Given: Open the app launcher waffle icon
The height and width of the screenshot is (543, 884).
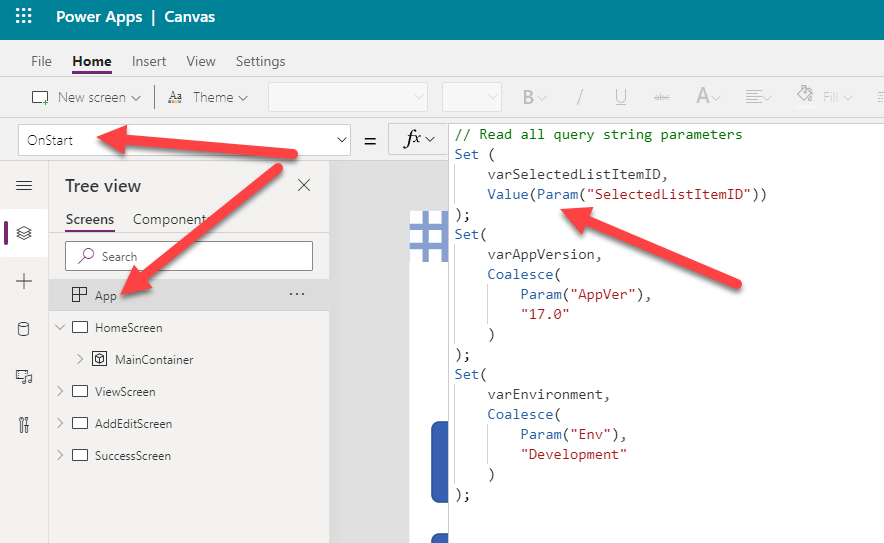Looking at the screenshot, I should [23, 17].
